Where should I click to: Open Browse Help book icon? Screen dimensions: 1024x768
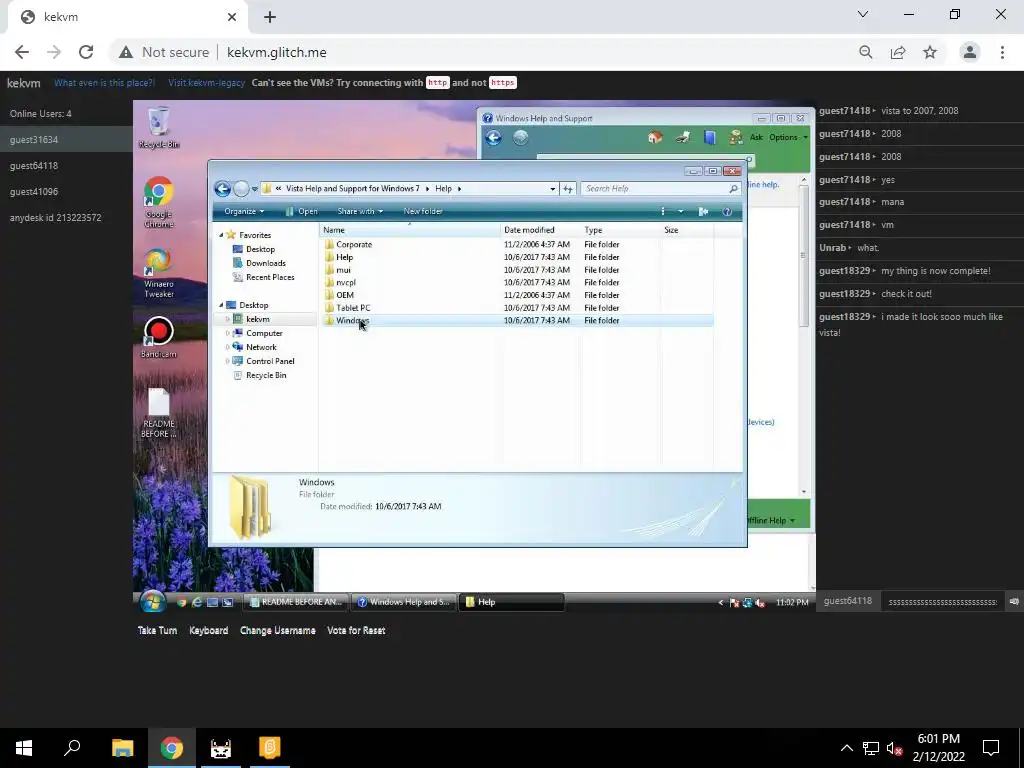[x=709, y=137]
